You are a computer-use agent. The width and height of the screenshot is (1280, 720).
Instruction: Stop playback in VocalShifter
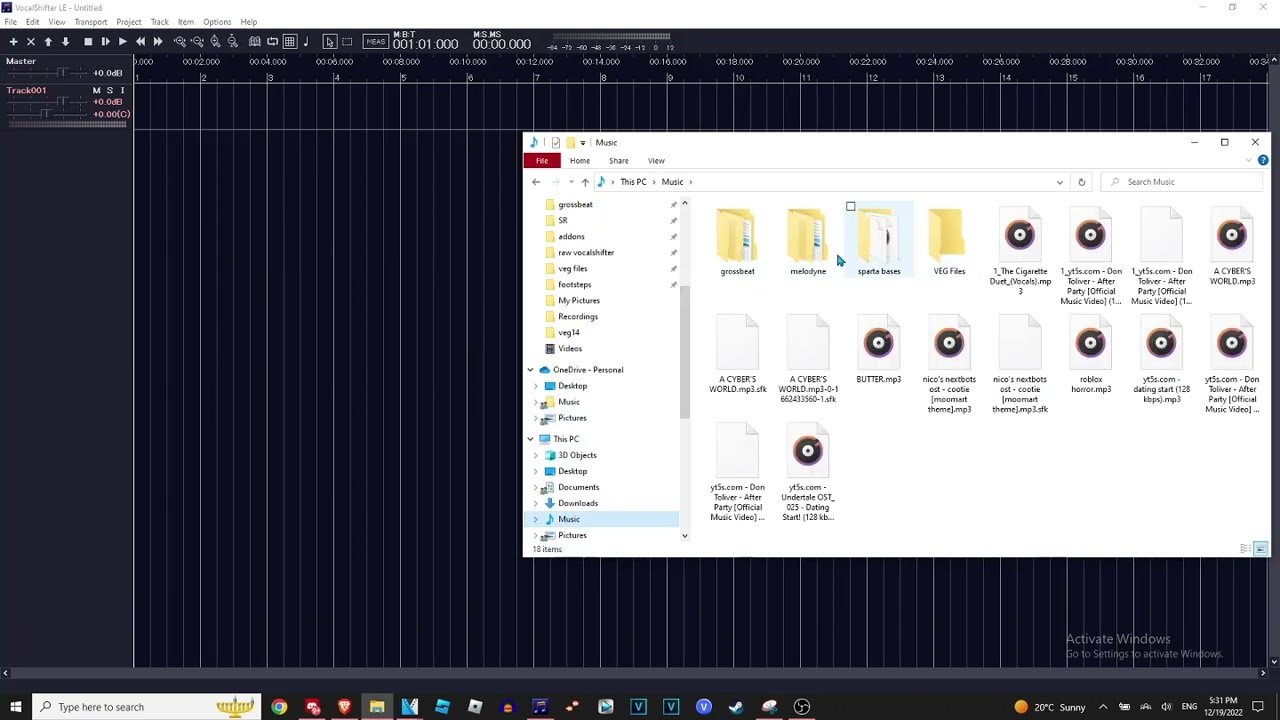(88, 42)
